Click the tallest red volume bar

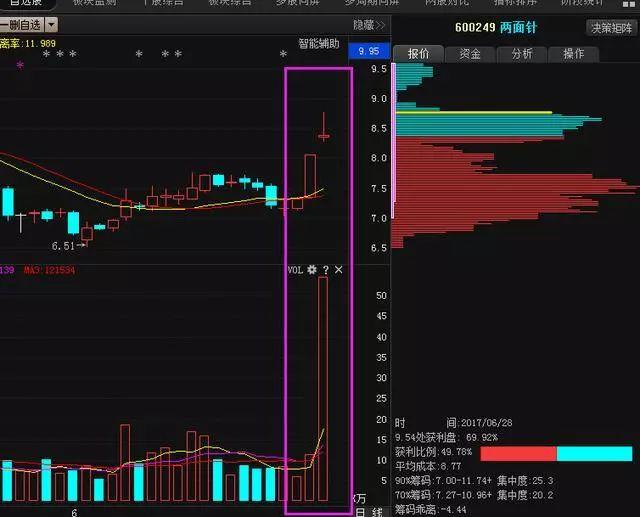[x=323, y=389]
